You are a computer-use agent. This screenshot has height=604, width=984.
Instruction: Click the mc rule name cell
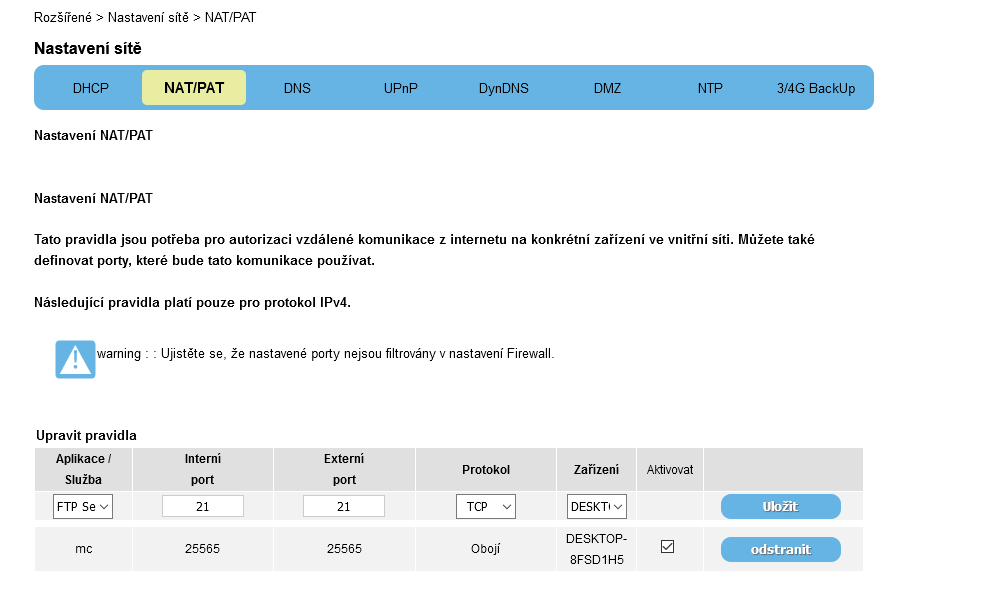point(83,549)
